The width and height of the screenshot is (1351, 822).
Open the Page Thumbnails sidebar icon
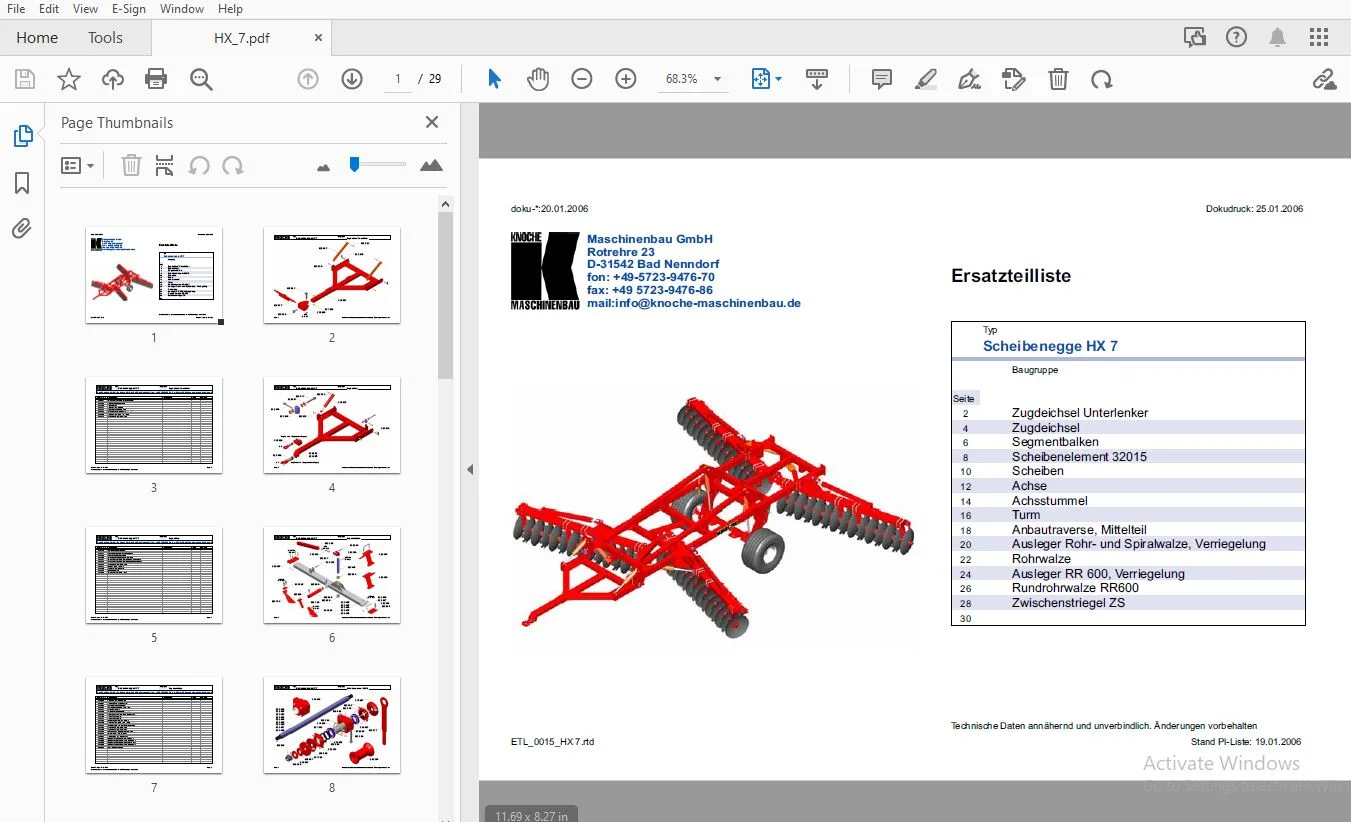pos(22,136)
